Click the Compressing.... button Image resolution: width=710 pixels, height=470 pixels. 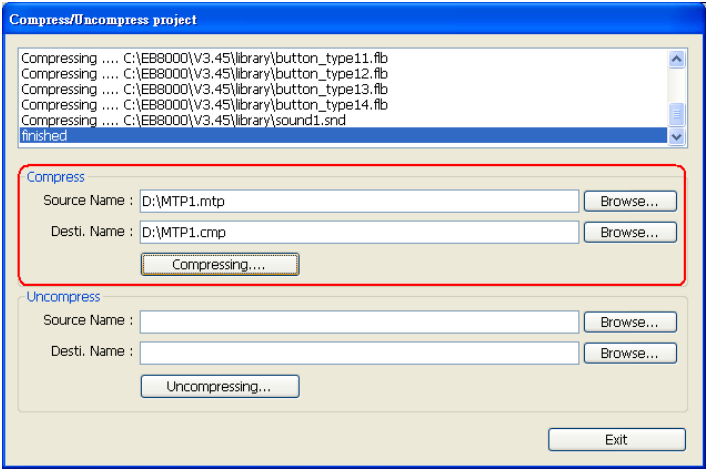click(x=220, y=264)
